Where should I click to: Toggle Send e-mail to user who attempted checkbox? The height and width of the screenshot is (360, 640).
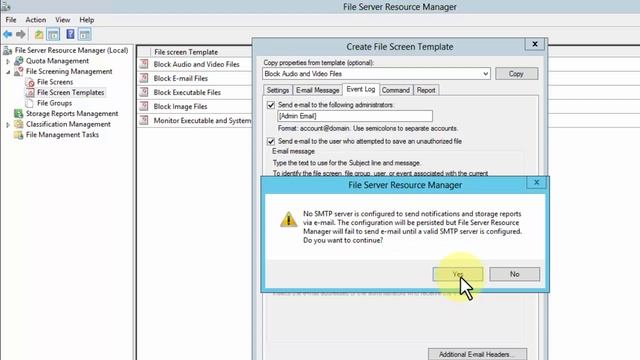[271, 141]
